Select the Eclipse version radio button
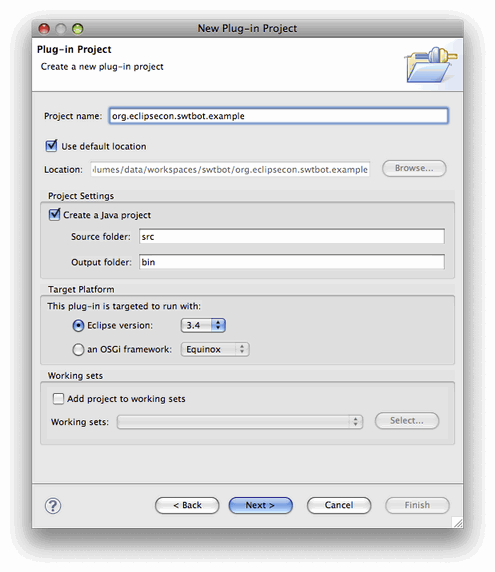The image size is (495, 572). click(x=78, y=325)
